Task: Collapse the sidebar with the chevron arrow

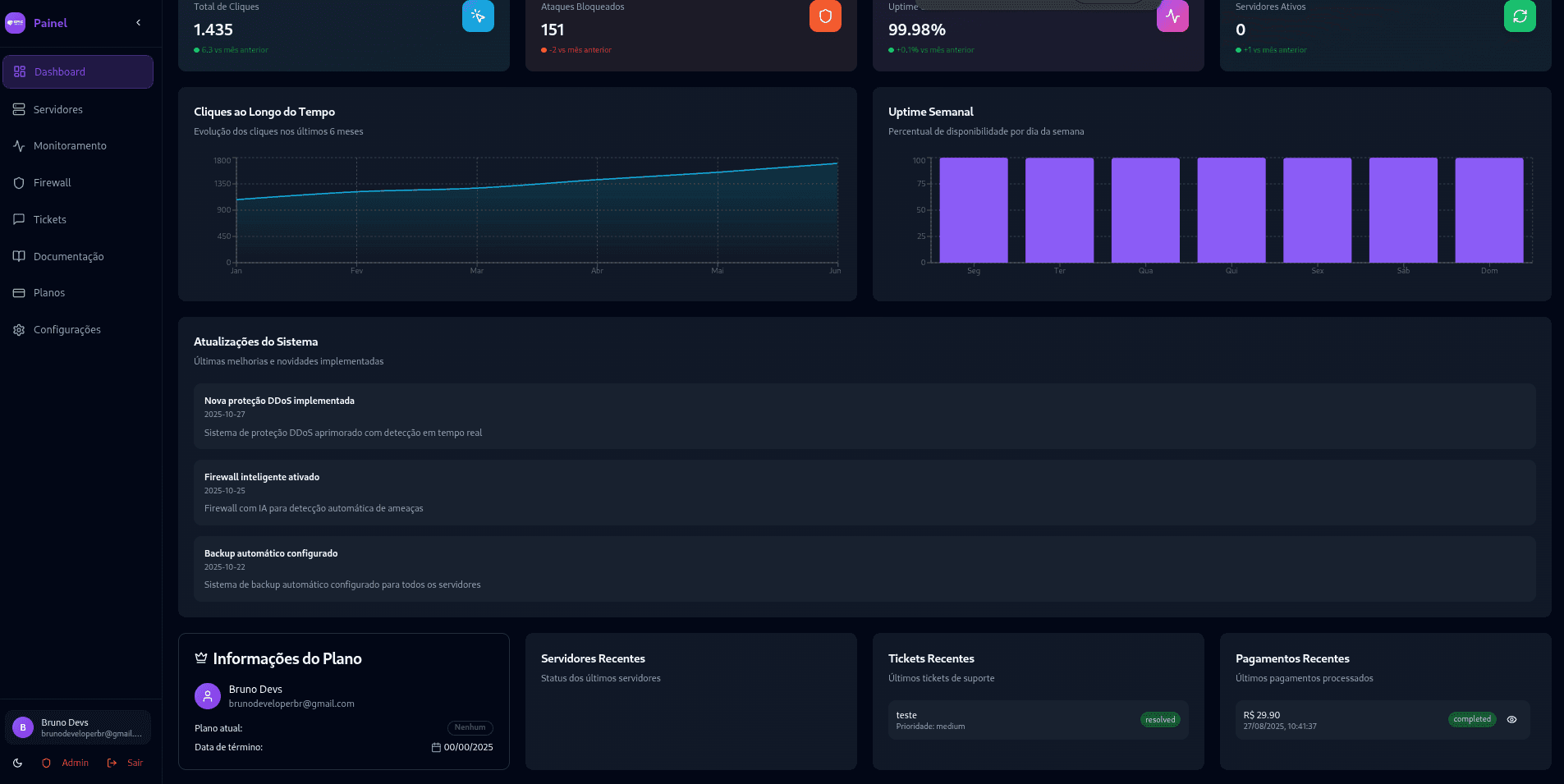Action: [138, 22]
